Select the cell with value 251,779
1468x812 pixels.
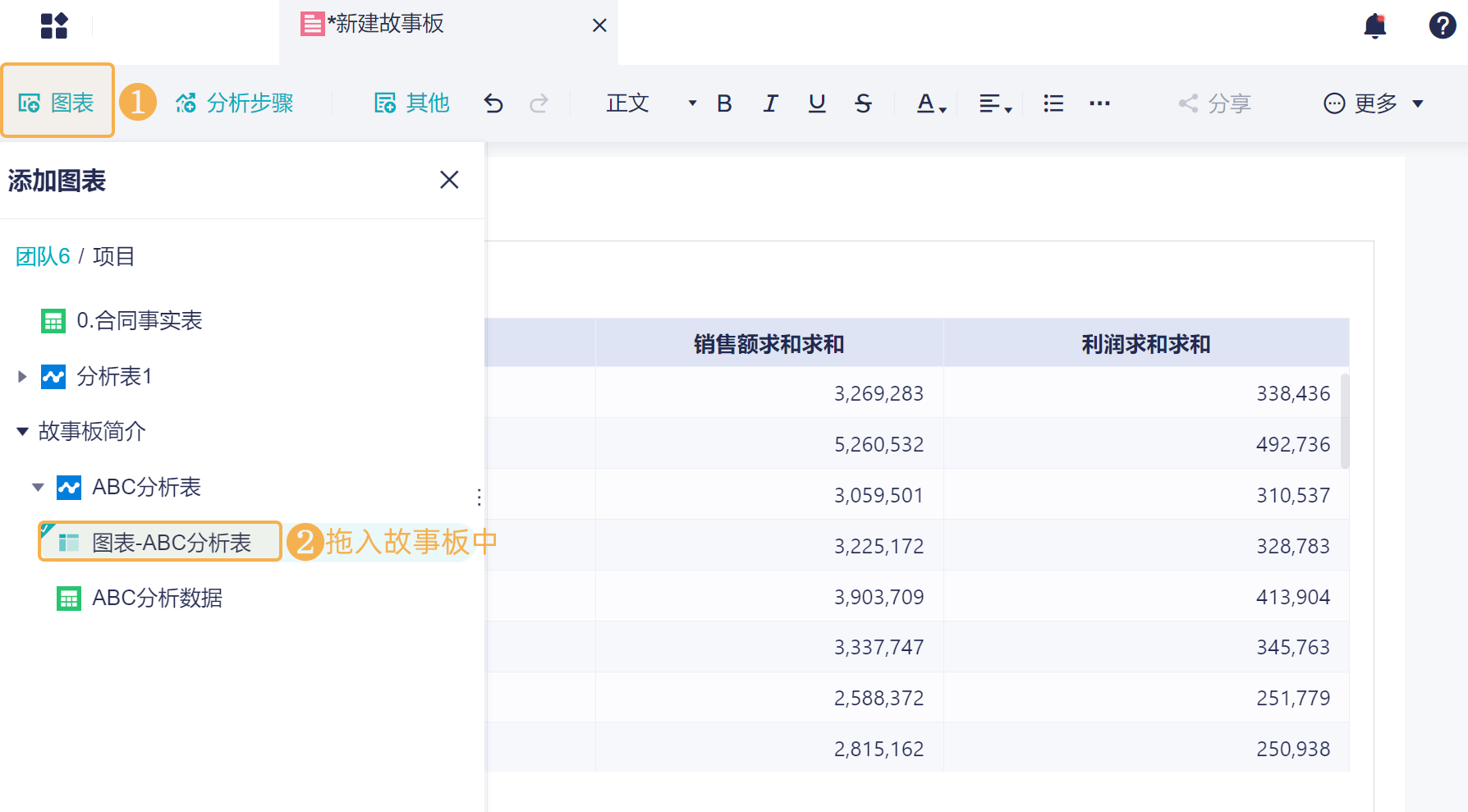(x=1146, y=698)
